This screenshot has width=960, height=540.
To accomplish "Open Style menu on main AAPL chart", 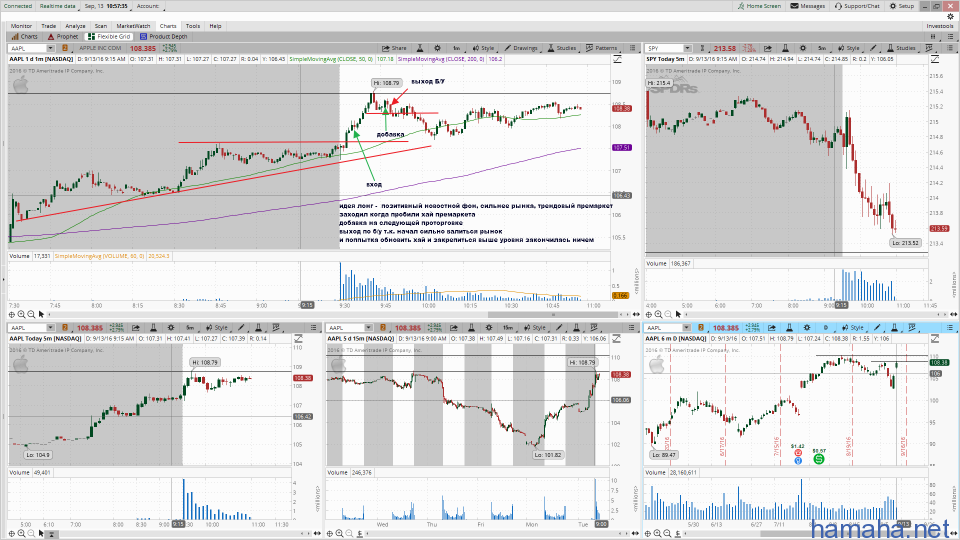I will (x=483, y=48).
